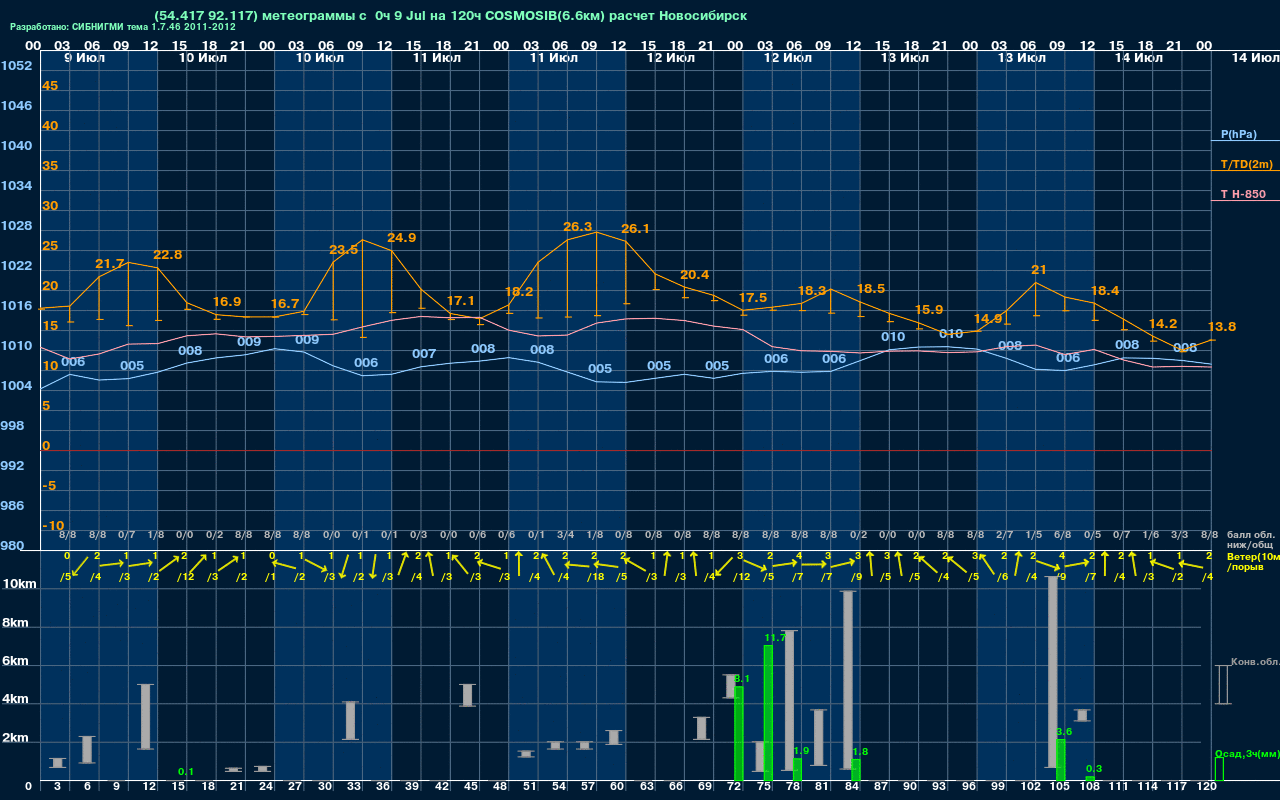Click the 18.2 temperature value

pyautogui.click(x=519, y=292)
